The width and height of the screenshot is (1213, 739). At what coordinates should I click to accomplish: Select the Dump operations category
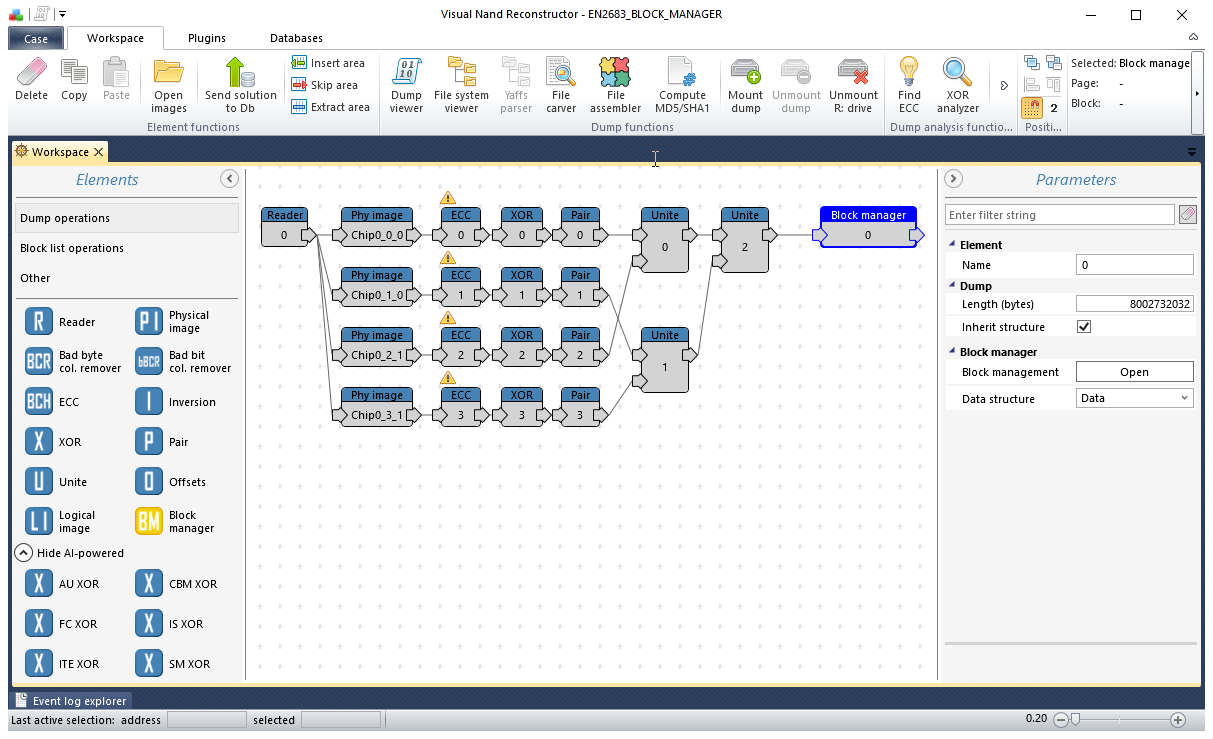pyautogui.click(x=127, y=218)
